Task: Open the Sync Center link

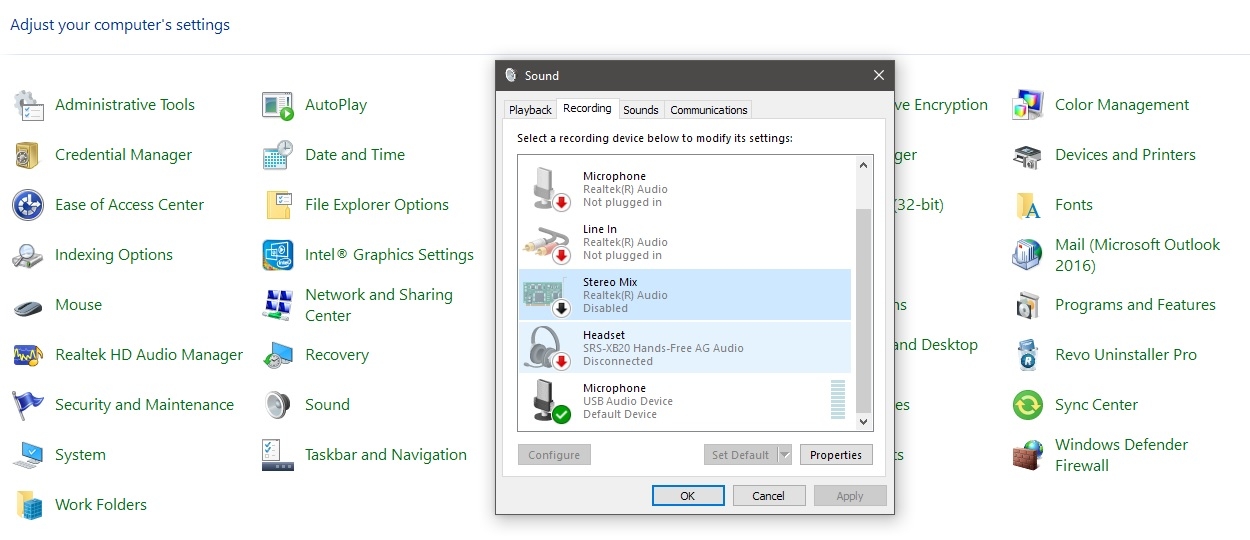Action: click(1097, 405)
